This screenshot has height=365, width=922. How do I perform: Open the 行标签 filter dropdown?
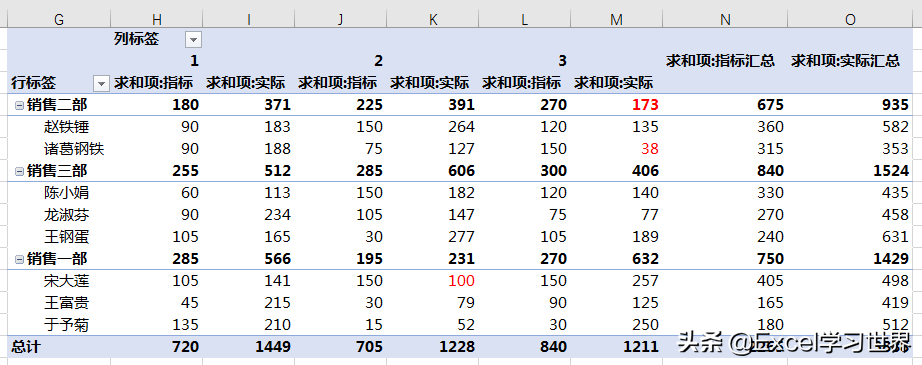click(102, 84)
